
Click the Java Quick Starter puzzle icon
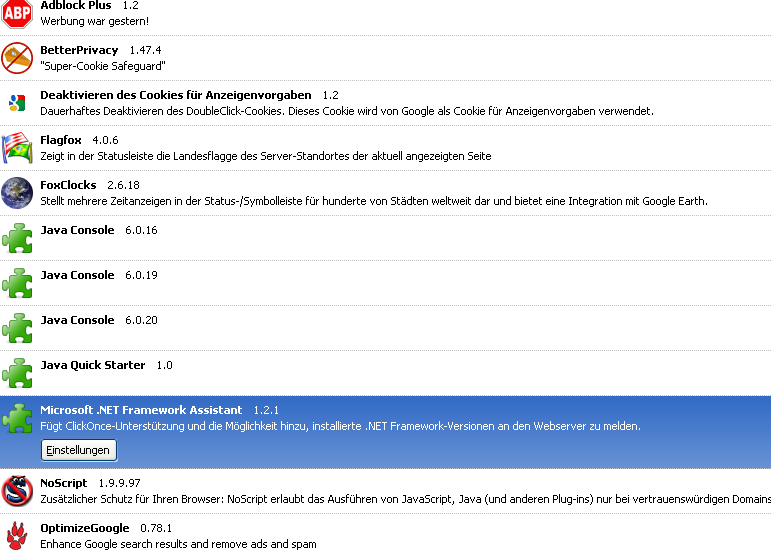click(17, 373)
